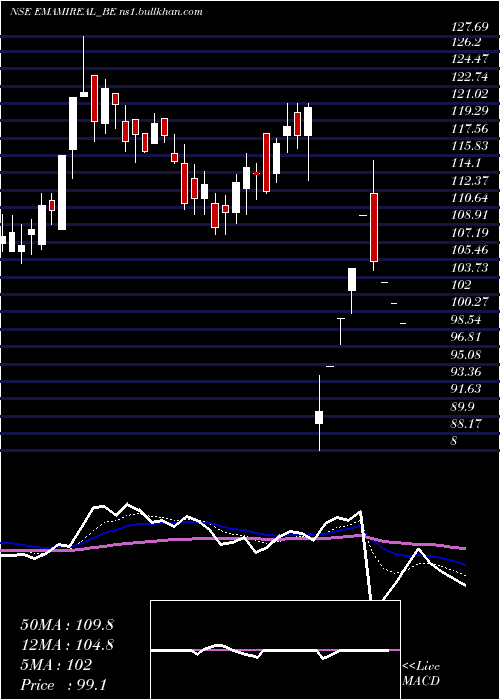Click the 107.19 price axis label
This screenshot has height=700, width=500.
click(470, 233)
